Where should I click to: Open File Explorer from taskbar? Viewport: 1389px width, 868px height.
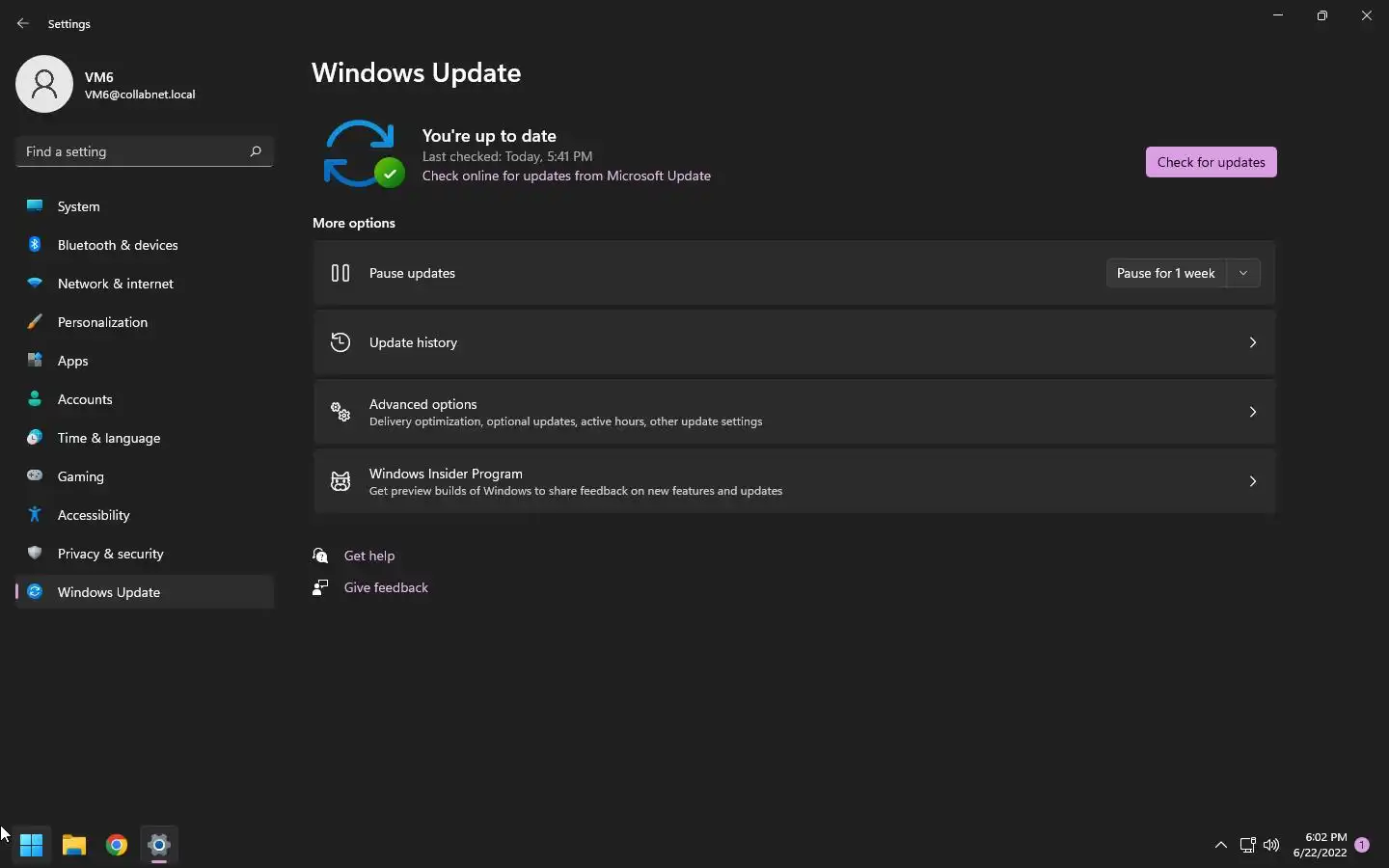point(74,845)
